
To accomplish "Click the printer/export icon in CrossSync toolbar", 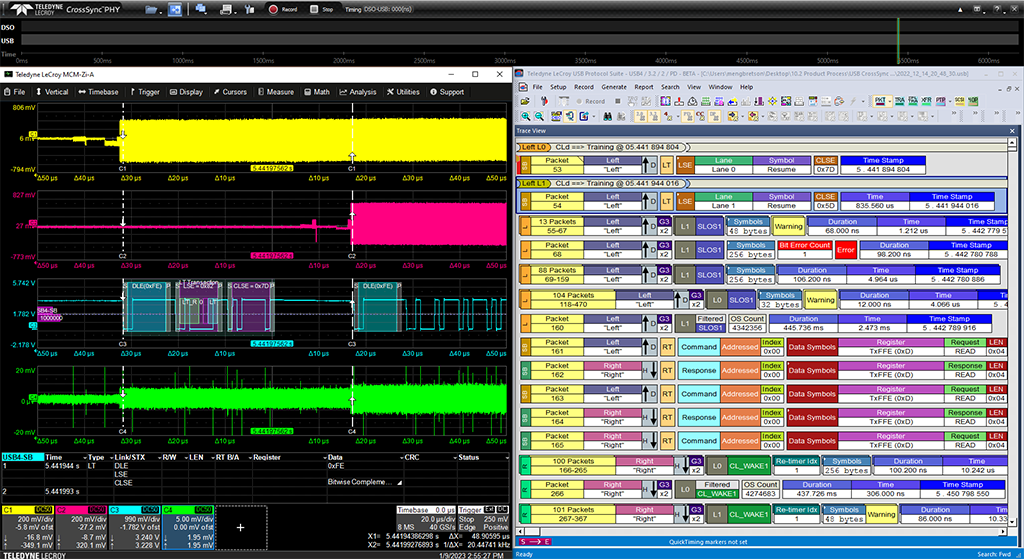I will point(225,9).
